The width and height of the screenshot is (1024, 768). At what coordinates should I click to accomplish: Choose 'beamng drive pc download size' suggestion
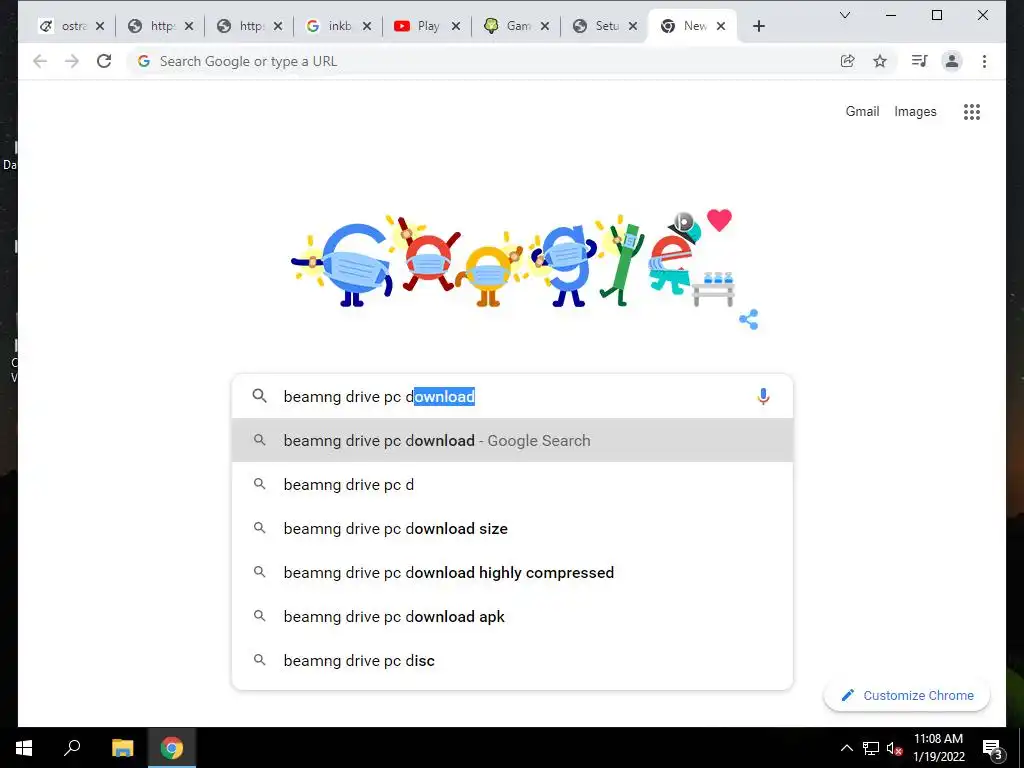pyautogui.click(x=513, y=528)
